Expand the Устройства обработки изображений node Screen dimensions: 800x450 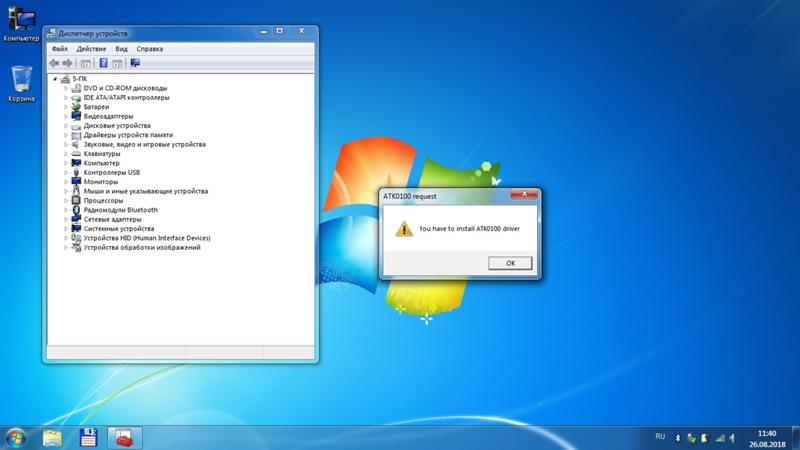(x=65, y=247)
